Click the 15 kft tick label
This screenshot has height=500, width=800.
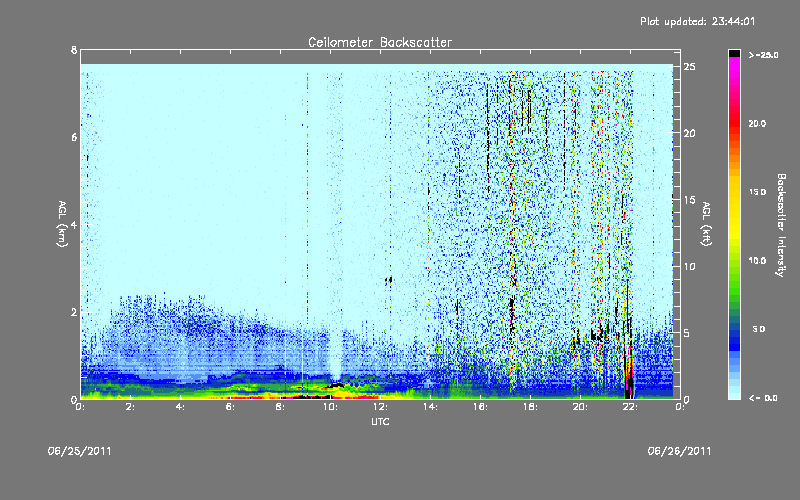[x=690, y=200]
